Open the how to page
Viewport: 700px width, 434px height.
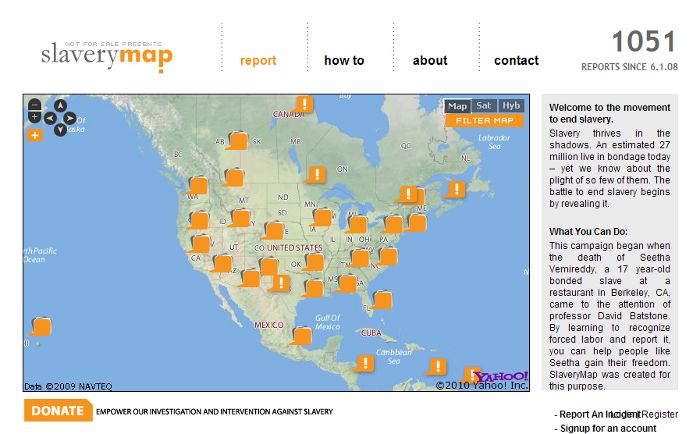pos(344,60)
